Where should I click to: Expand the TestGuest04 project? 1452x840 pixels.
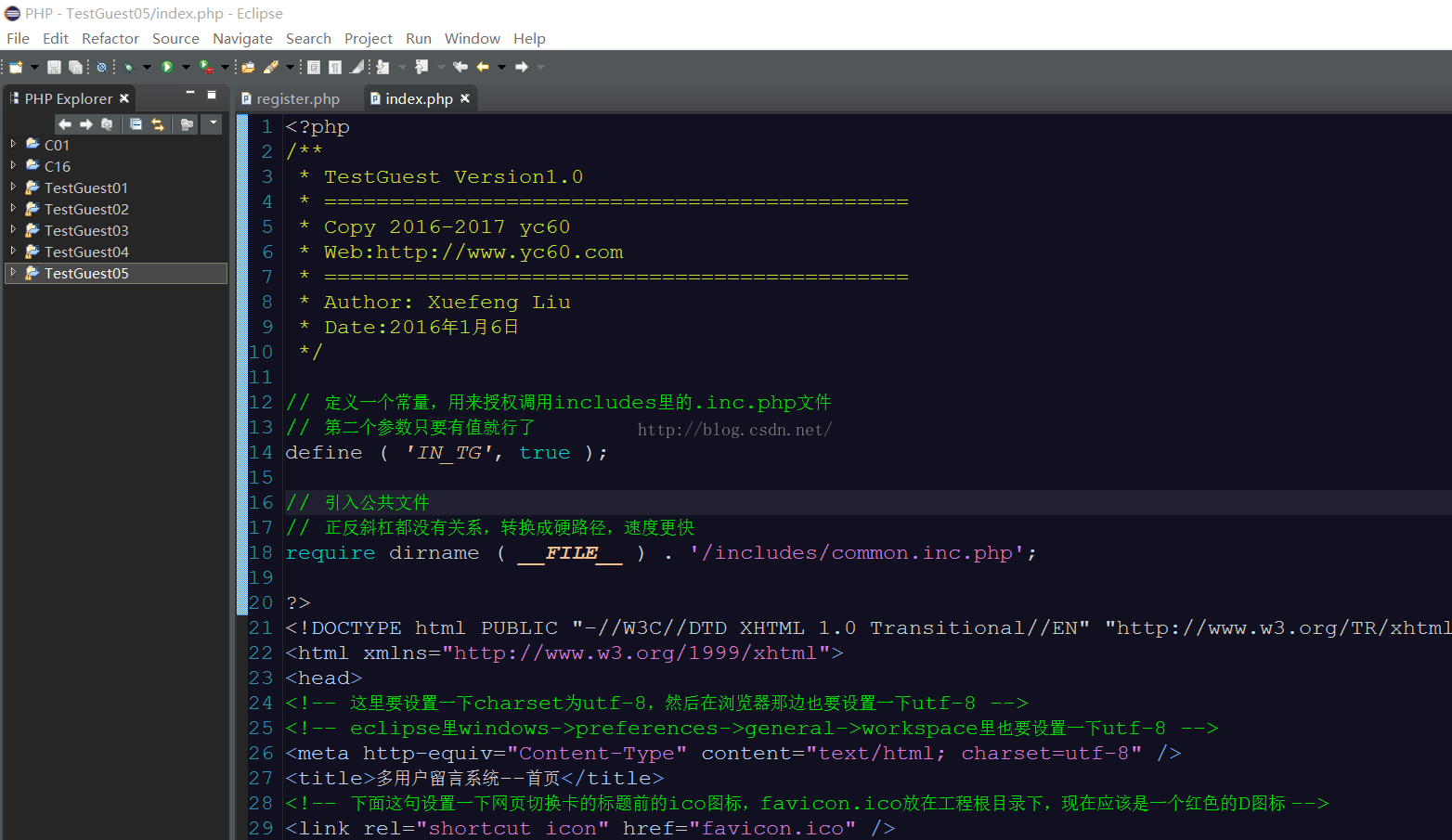coord(13,251)
